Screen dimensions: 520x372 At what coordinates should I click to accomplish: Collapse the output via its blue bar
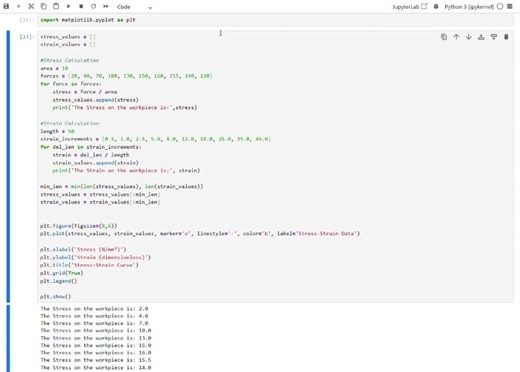pos(8,338)
